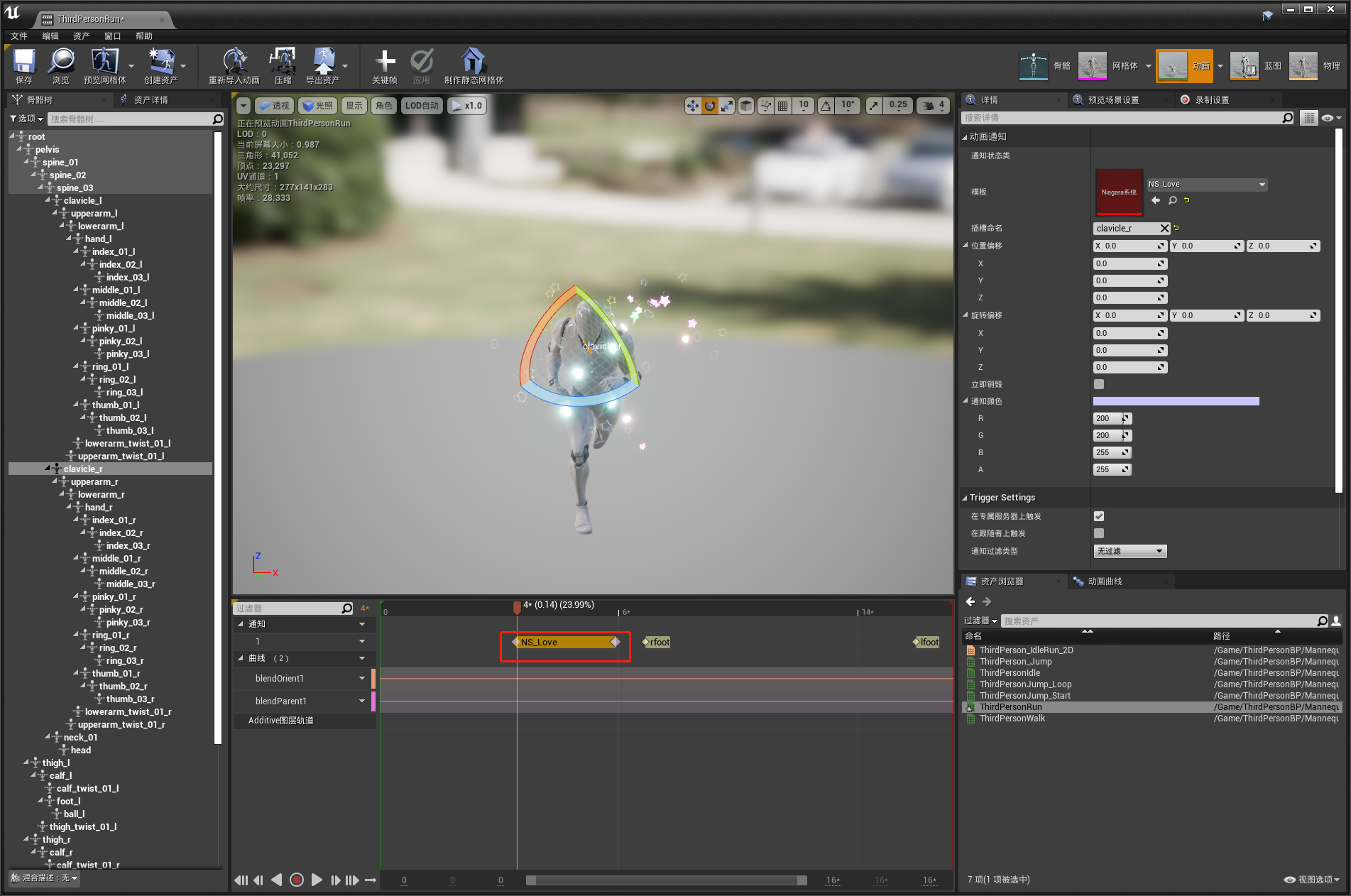
Task: Switch to 资产详情 asset details tab
Action: click(x=151, y=100)
